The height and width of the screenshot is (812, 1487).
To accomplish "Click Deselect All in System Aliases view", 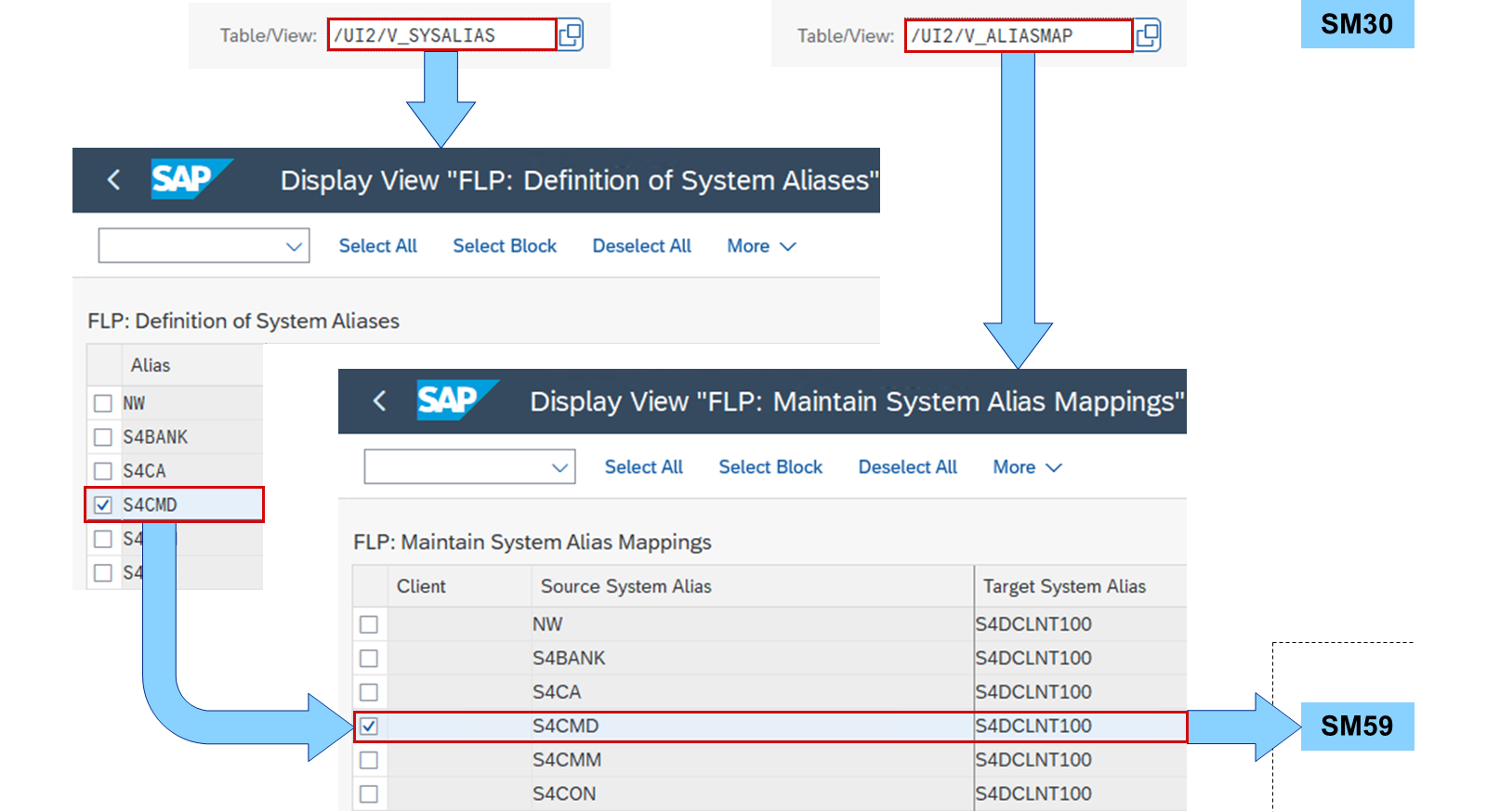I will tap(642, 246).
